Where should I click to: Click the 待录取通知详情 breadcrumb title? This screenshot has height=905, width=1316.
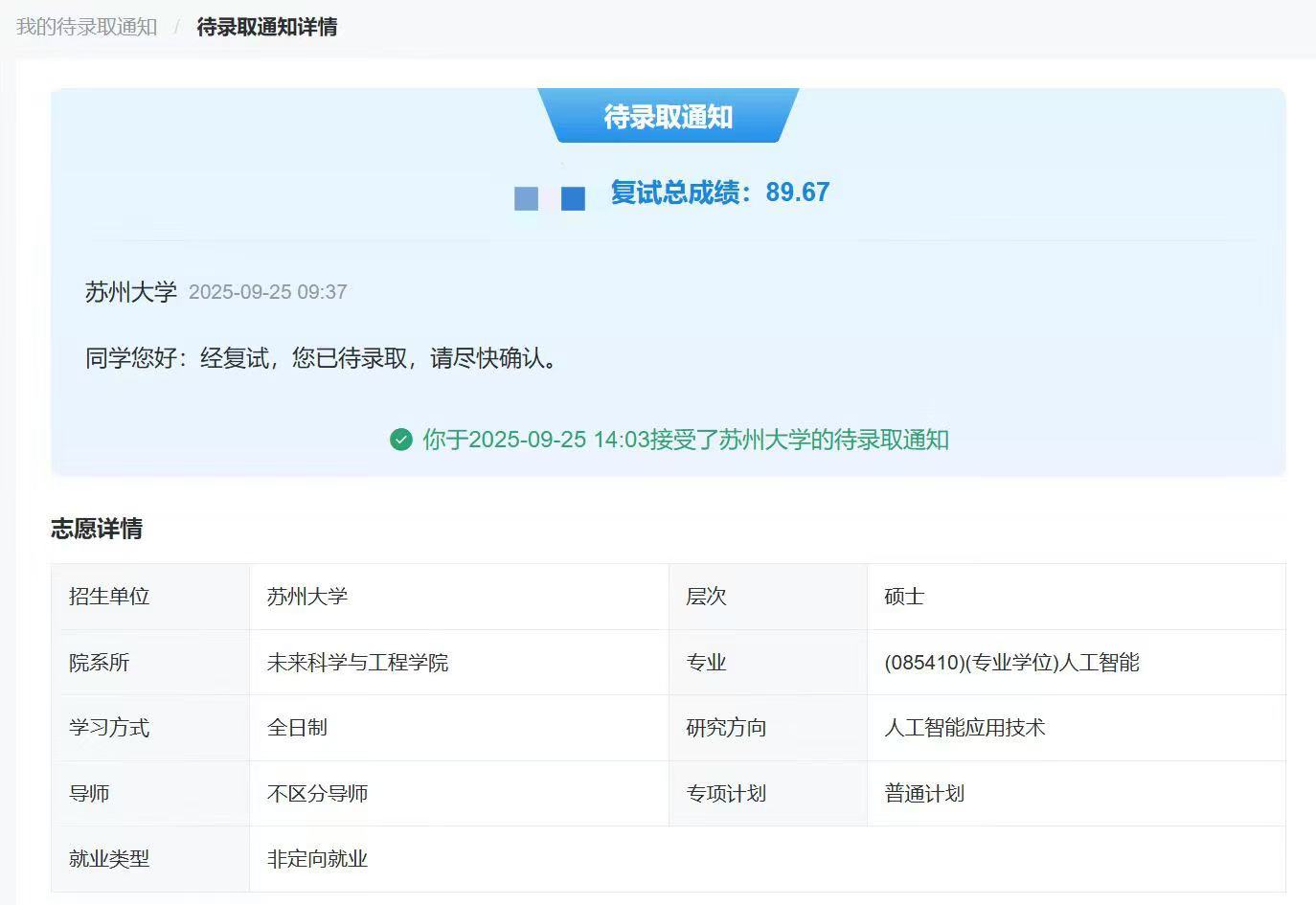[x=266, y=27]
